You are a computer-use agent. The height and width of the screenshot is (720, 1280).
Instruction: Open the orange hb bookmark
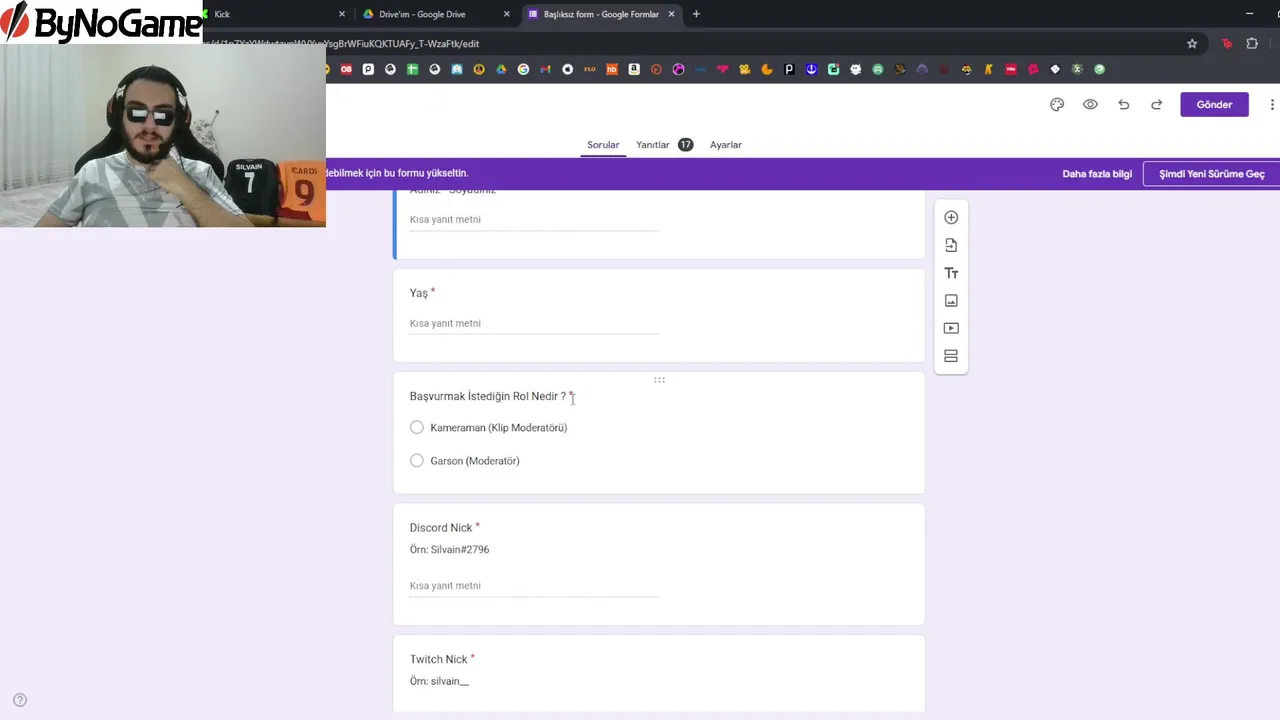[x=612, y=69]
